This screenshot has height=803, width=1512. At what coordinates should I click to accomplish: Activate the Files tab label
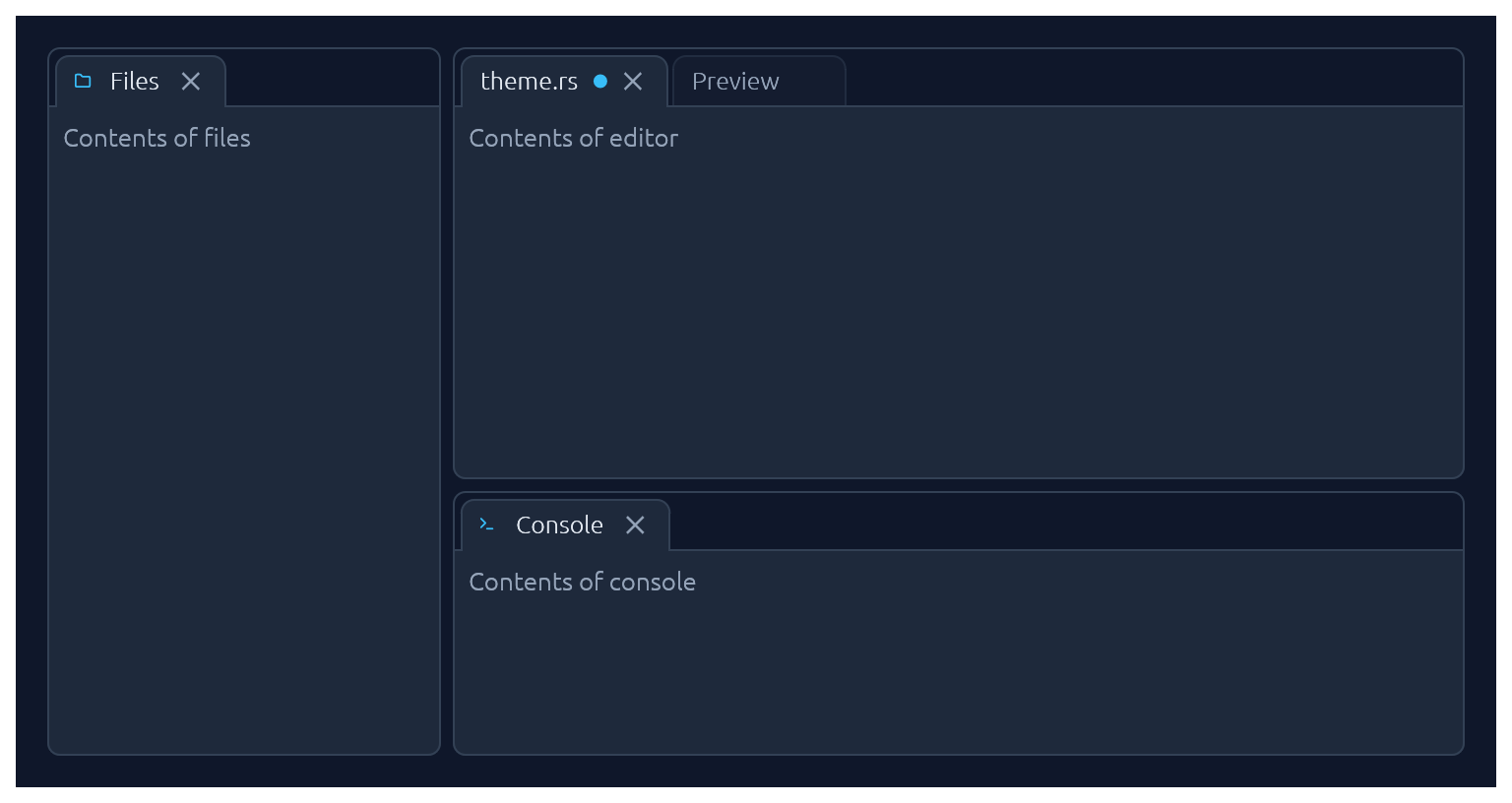coord(135,81)
